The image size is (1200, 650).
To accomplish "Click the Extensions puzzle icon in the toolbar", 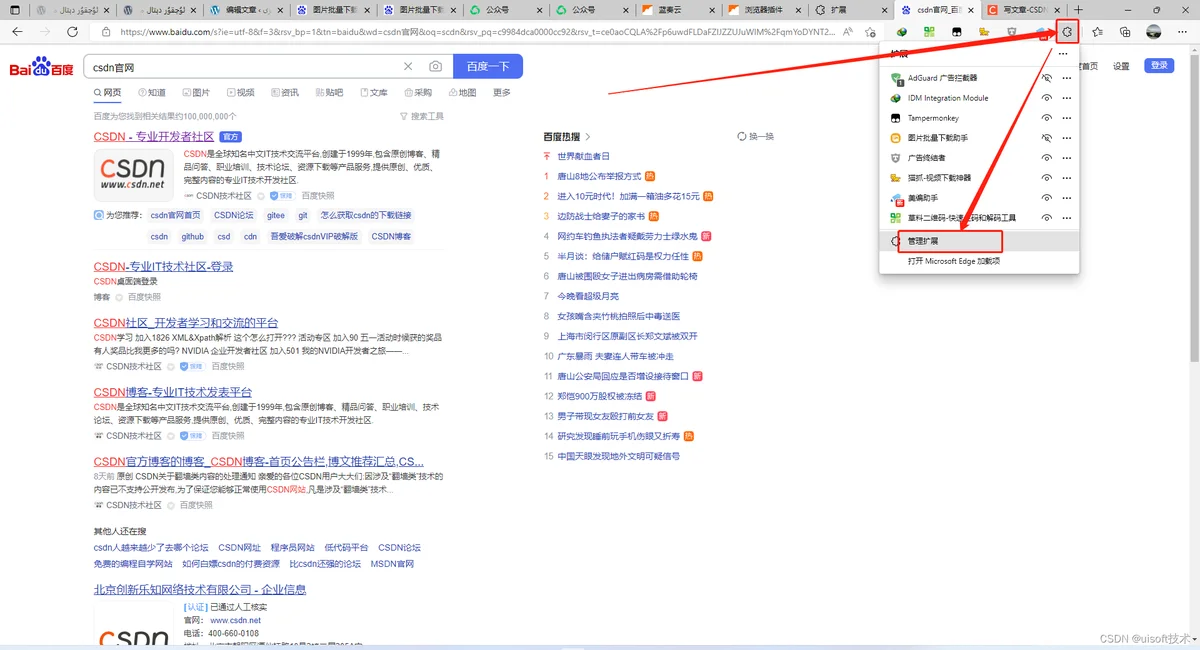I will (x=1067, y=32).
